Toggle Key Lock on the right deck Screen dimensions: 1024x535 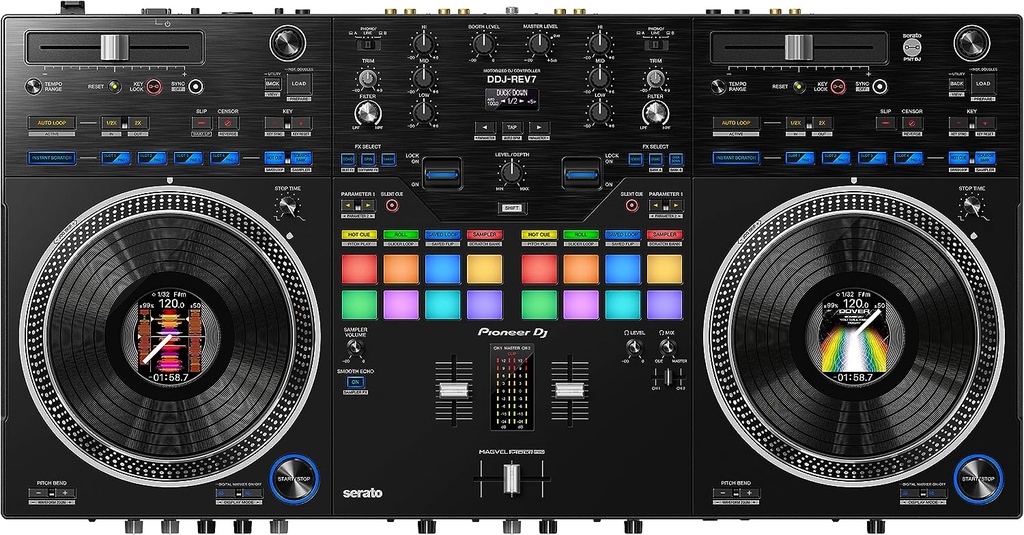[838, 86]
